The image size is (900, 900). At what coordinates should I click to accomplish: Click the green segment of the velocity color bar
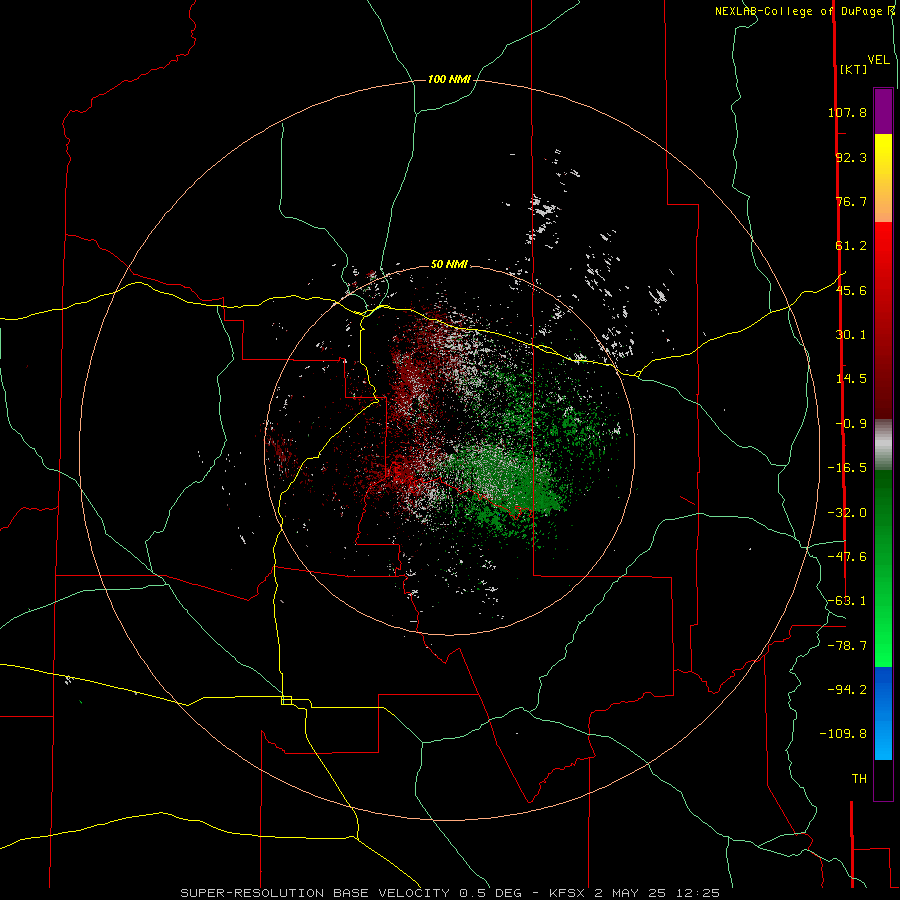[883, 568]
